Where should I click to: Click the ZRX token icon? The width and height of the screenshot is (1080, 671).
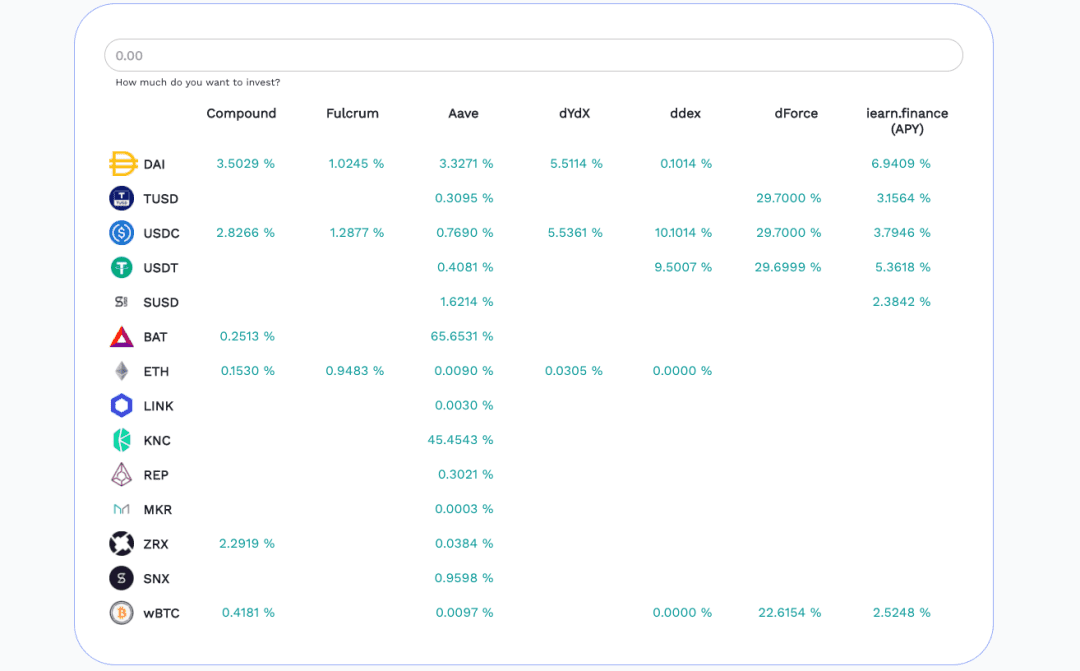[122, 544]
